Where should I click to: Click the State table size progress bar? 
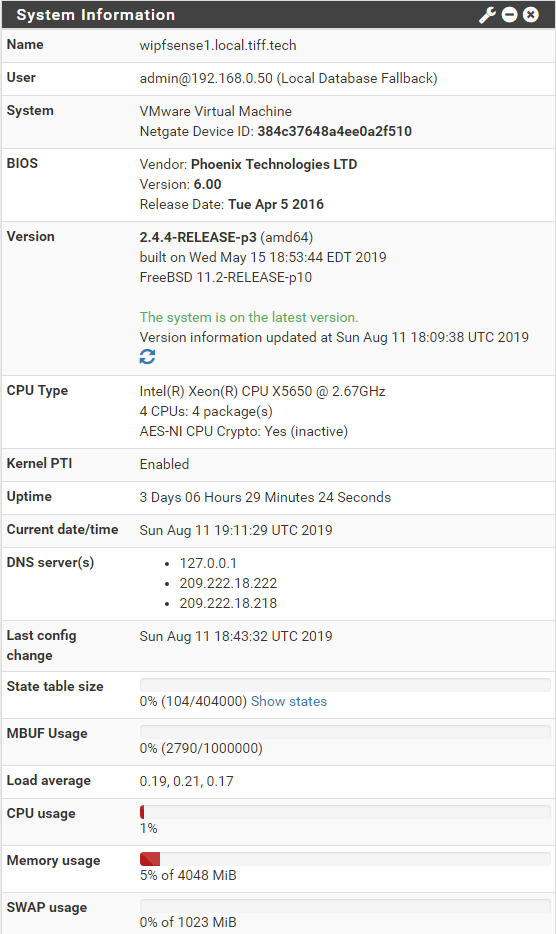[345, 684]
